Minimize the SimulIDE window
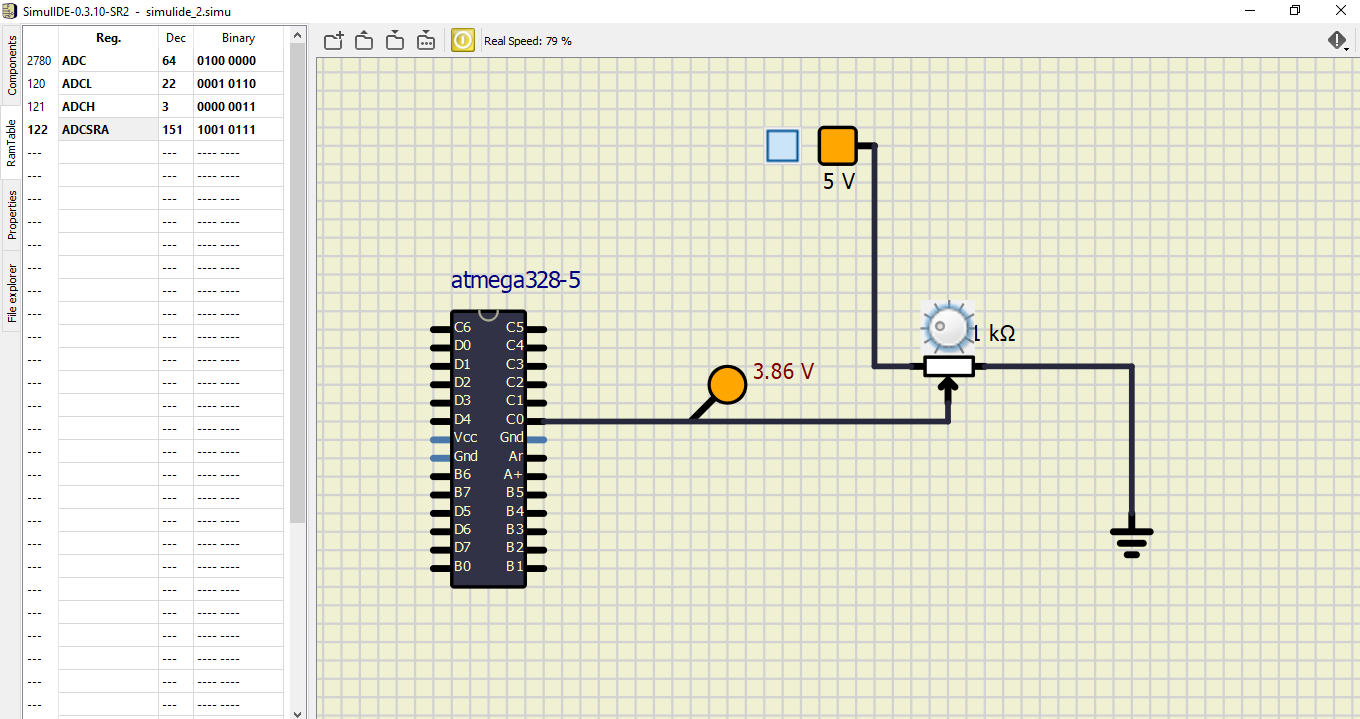1360x719 pixels. pos(1250,10)
